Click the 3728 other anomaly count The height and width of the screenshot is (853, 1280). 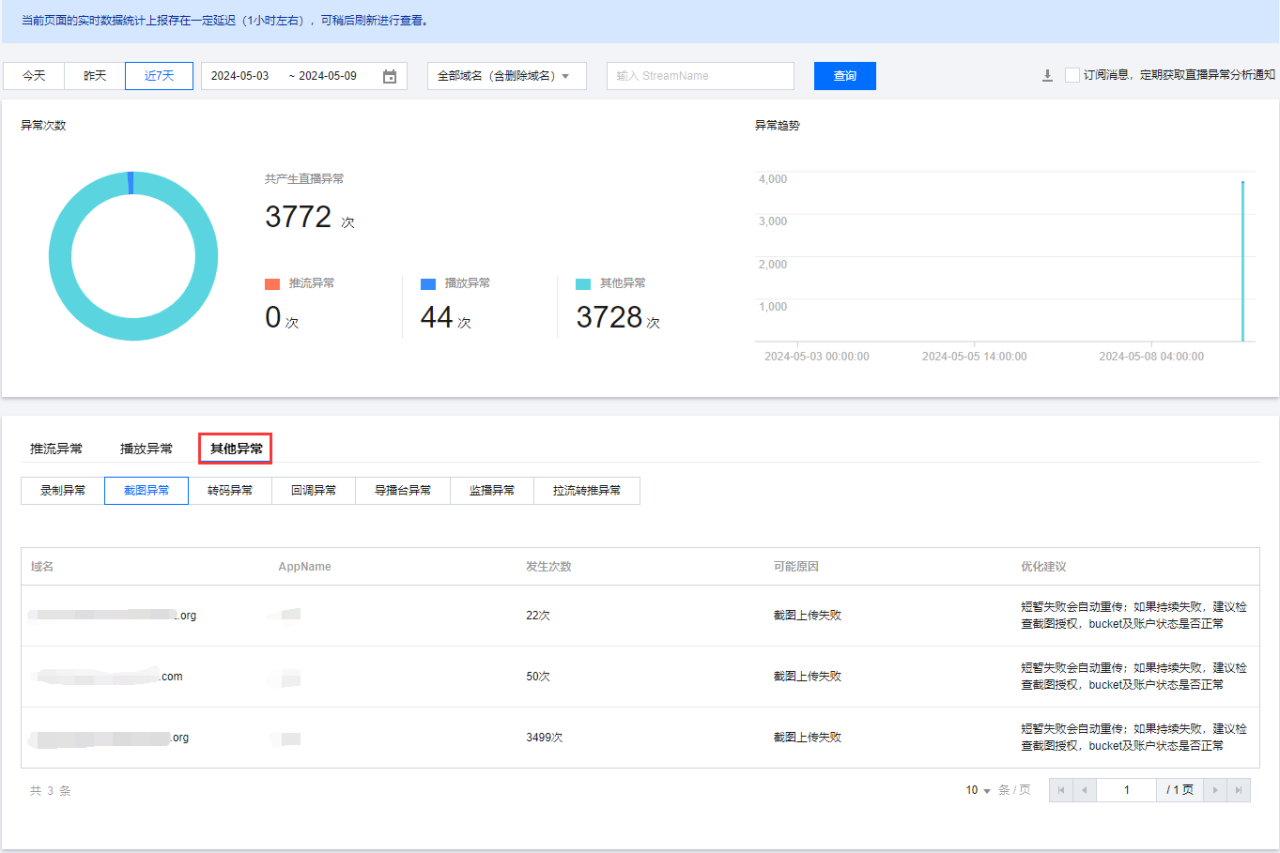click(609, 317)
